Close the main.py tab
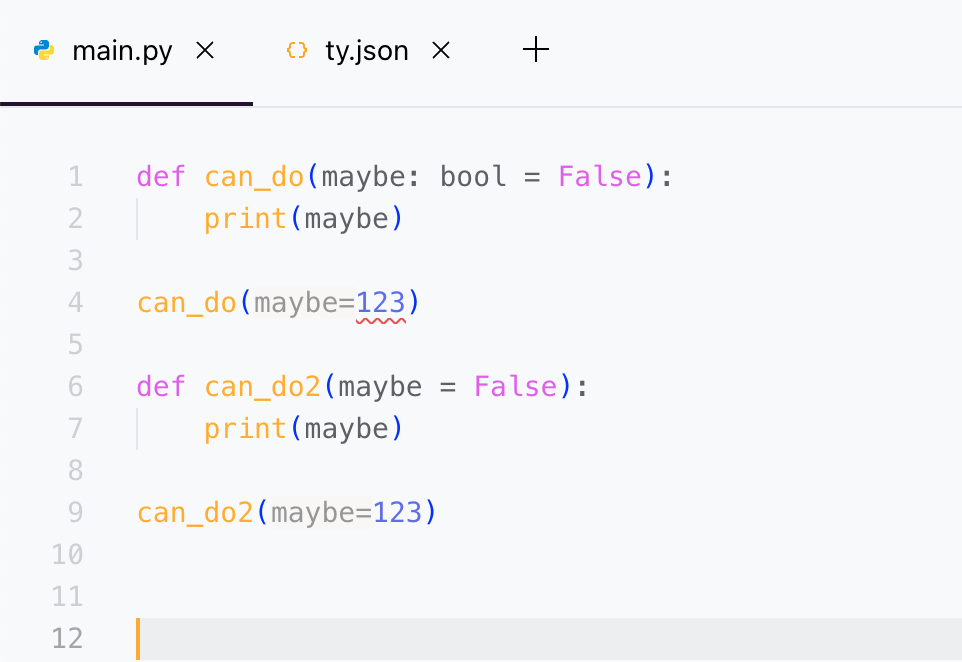This screenshot has height=662, width=962. click(205, 51)
